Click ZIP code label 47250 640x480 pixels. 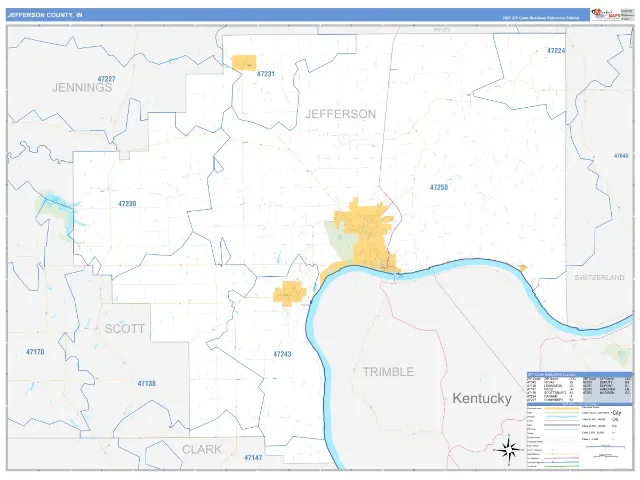(x=439, y=187)
